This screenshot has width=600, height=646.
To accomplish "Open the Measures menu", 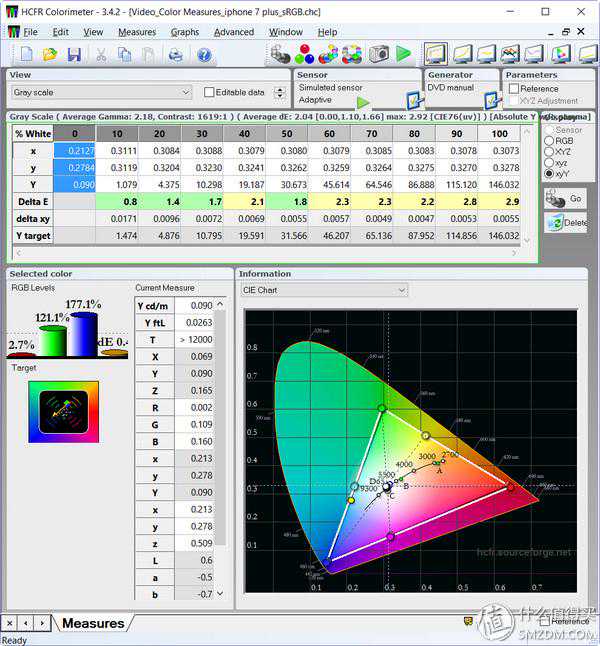I will (x=136, y=32).
